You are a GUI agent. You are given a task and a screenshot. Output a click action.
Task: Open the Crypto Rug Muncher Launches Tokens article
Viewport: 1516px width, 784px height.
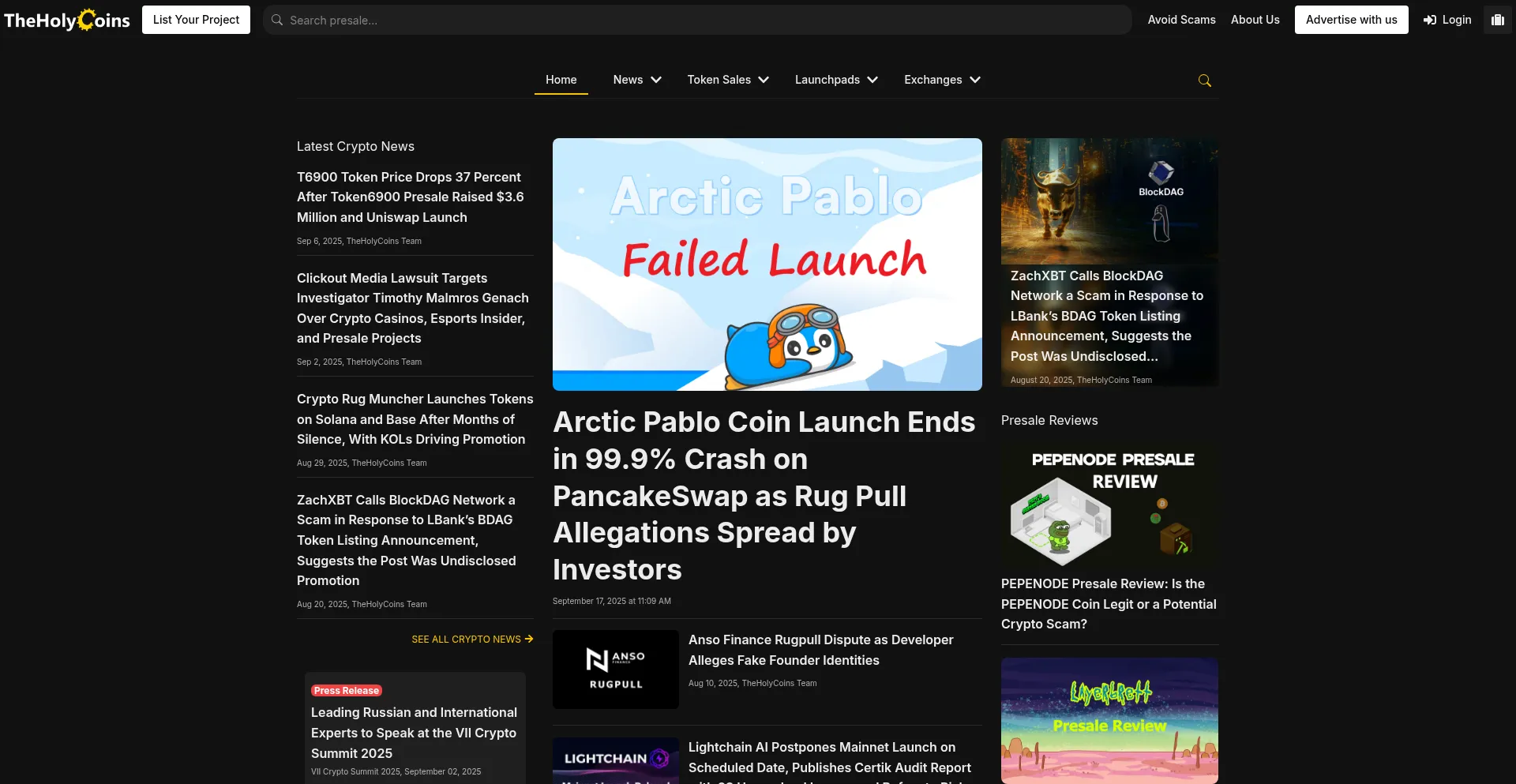pyautogui.click(x=415, y=419)
